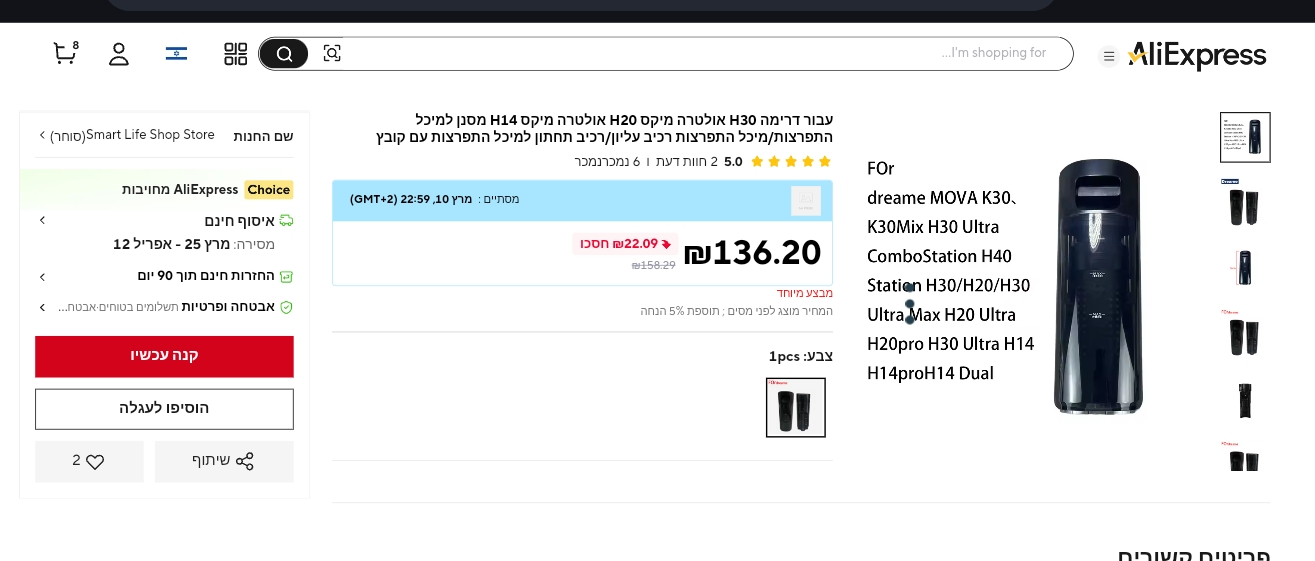The width and height of the screenshot is (1315, 561).
Task: Go to the AliExpress home logo
Action: click(x=1197, y=55)
